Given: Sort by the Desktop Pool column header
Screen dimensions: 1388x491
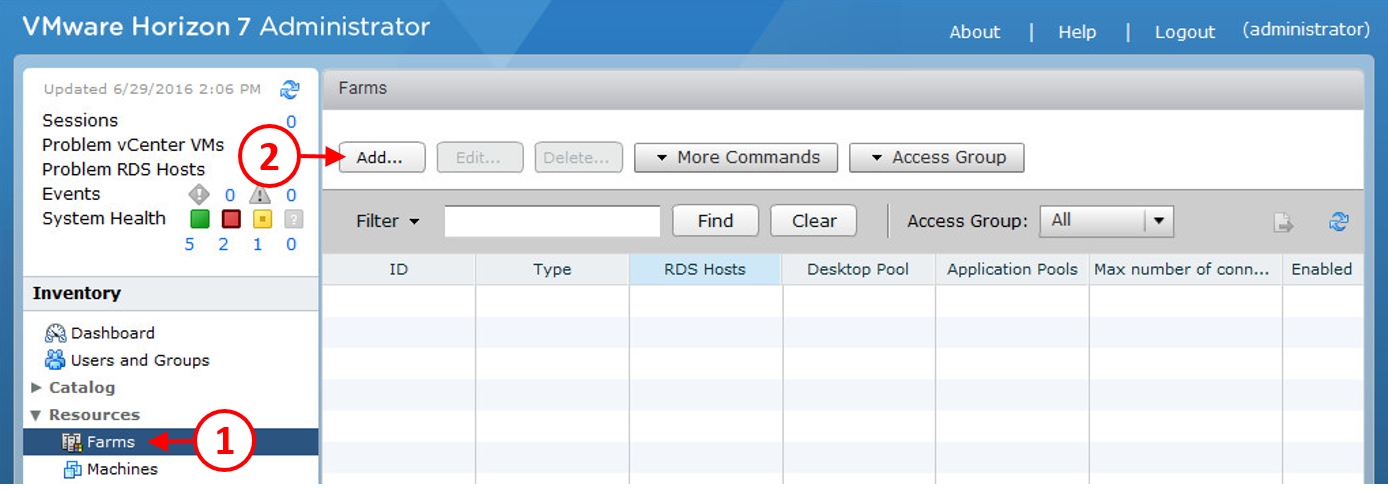Looking at the screenshot, I should point(858,269).
